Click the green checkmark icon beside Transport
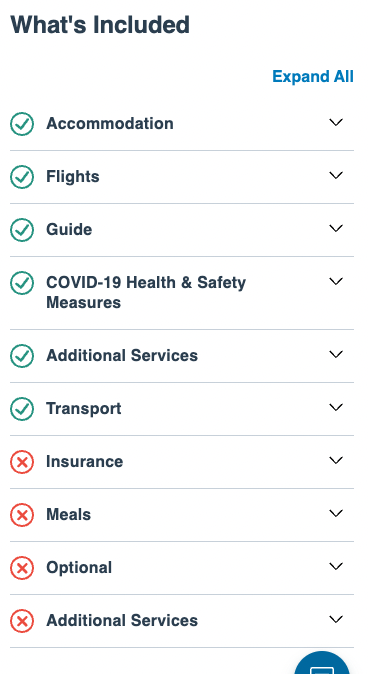 pyautogui.click(x=22, y=409)
